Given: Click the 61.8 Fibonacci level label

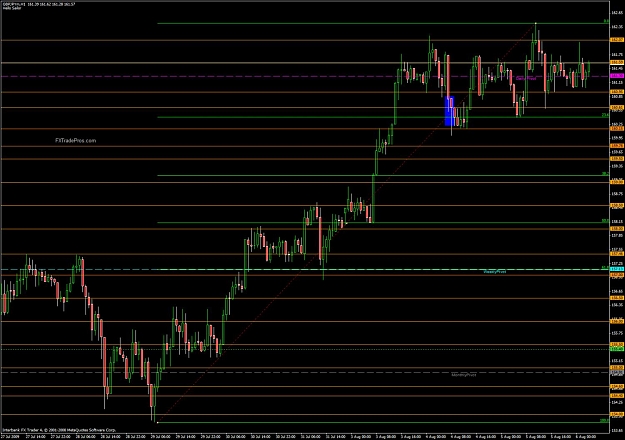Looking at the screenshot, I should click(x=605, y=267).
